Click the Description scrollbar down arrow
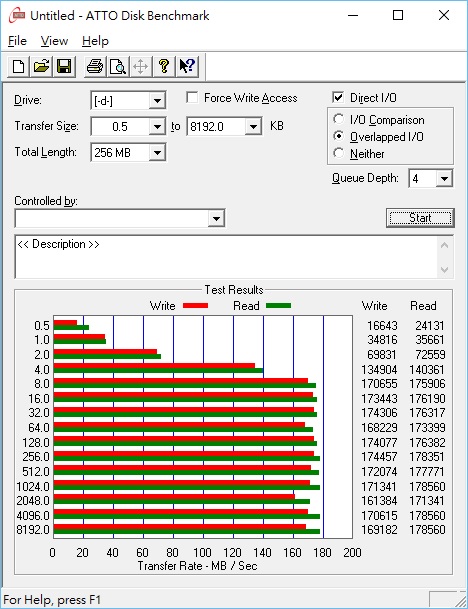 445,269
